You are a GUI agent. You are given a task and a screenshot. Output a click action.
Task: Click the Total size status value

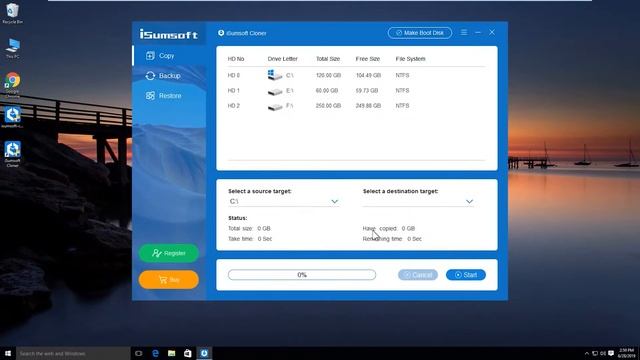[x=264, y=228]
